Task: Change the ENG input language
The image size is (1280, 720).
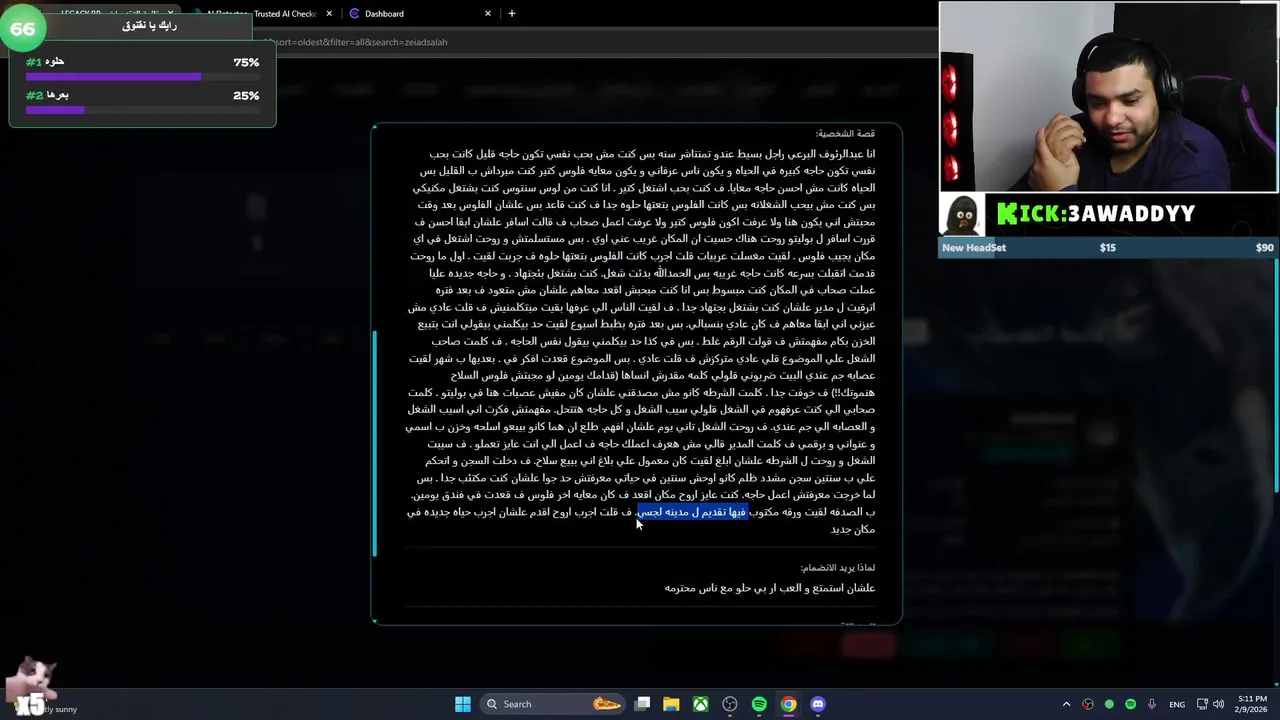Action: pos(1177,704)
